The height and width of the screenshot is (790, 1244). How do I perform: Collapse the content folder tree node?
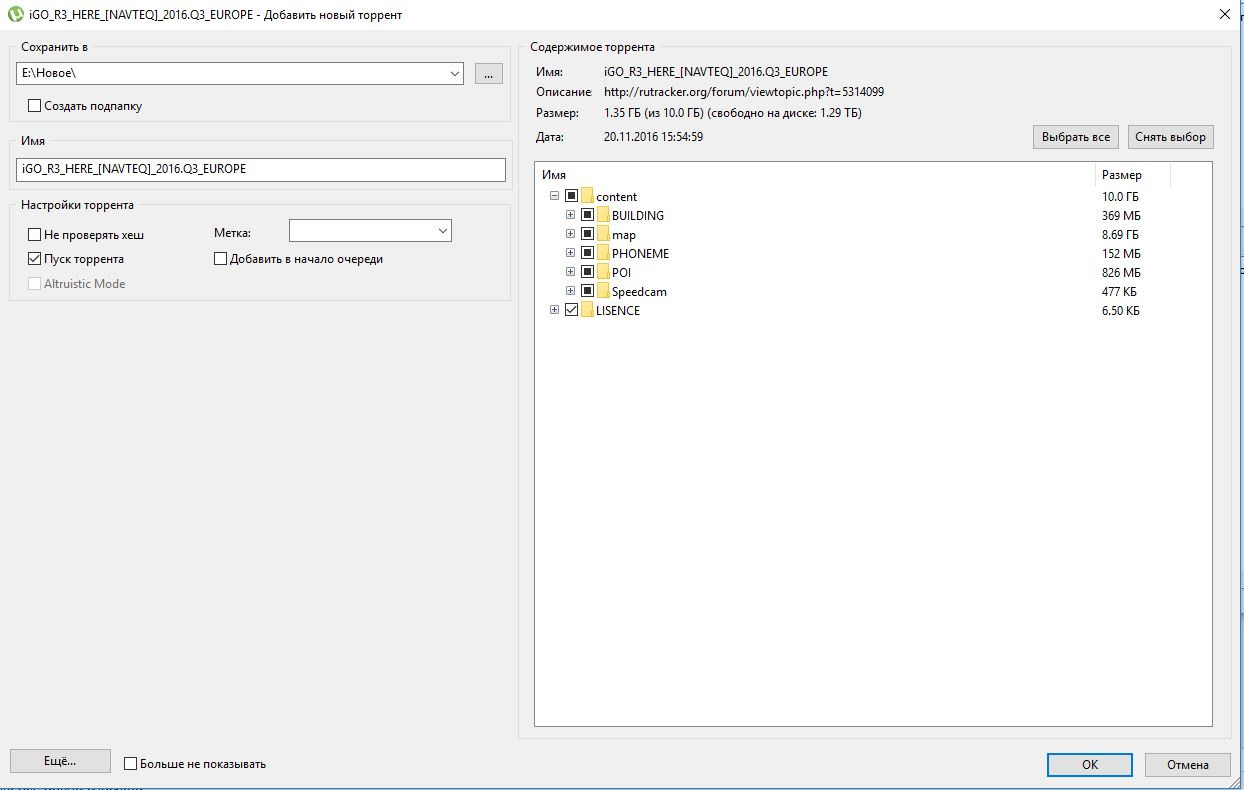point(554,196)
